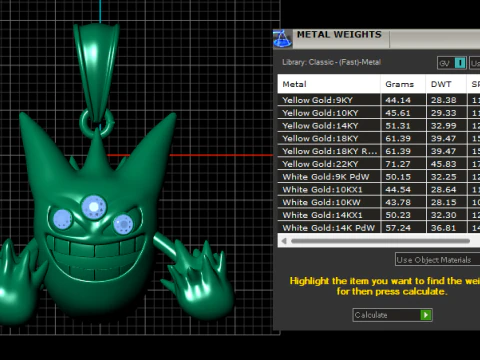The image size is (480, 360).
Task: Select the Yellow Gold:14KY row
Action: [x=379, y=126]
